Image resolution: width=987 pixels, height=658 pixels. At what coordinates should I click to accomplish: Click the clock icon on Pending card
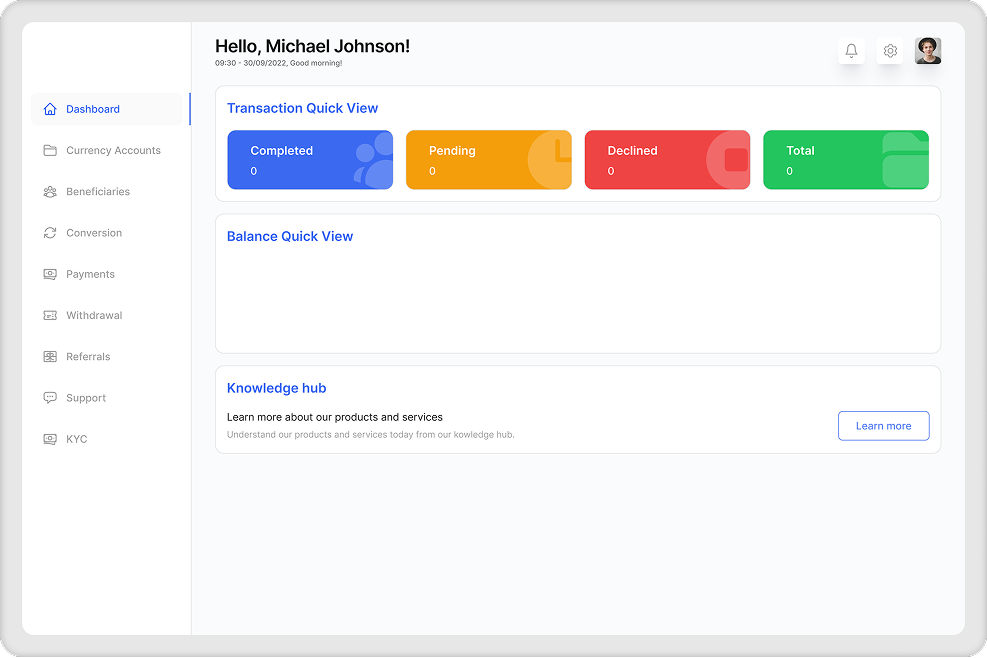tap(550, 160)
